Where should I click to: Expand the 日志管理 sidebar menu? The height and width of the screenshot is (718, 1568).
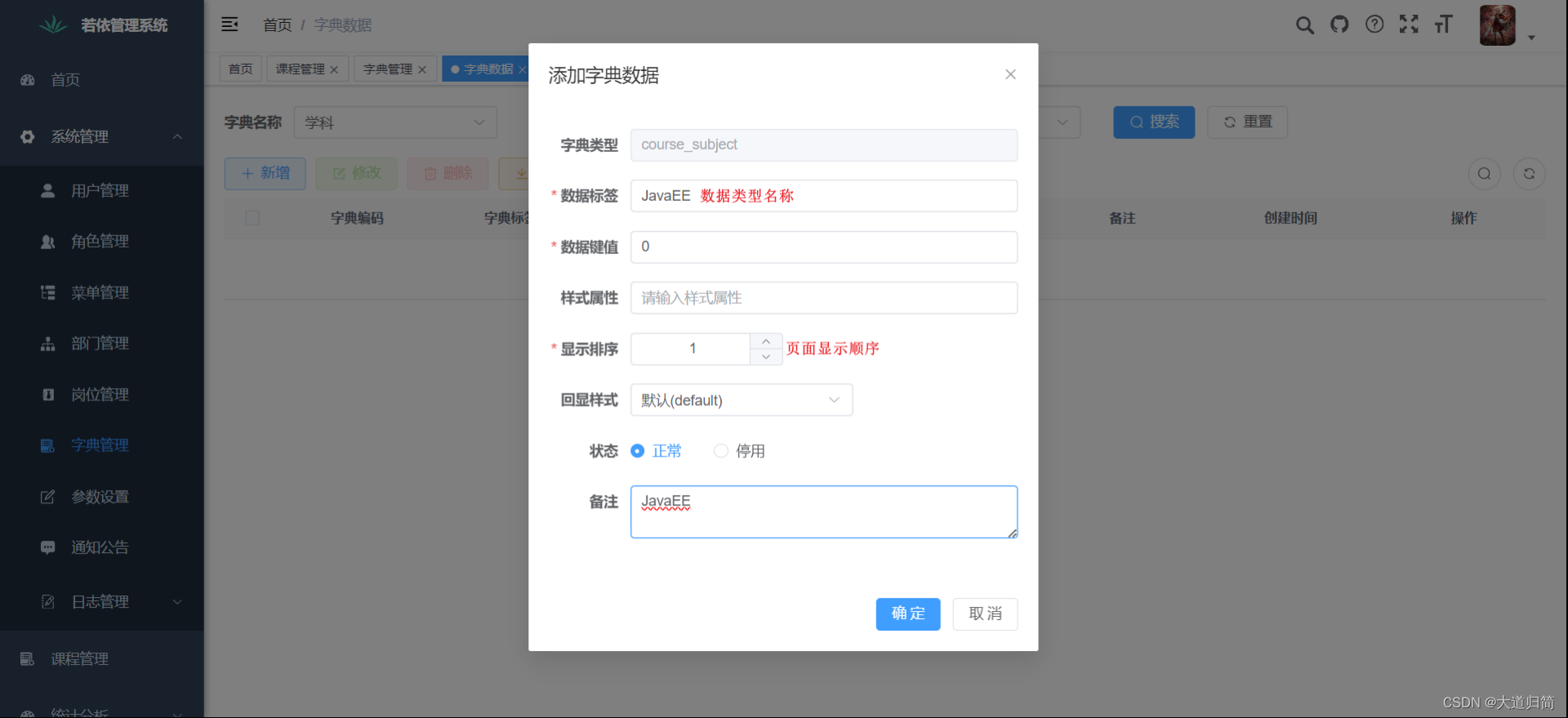point(102,601)
